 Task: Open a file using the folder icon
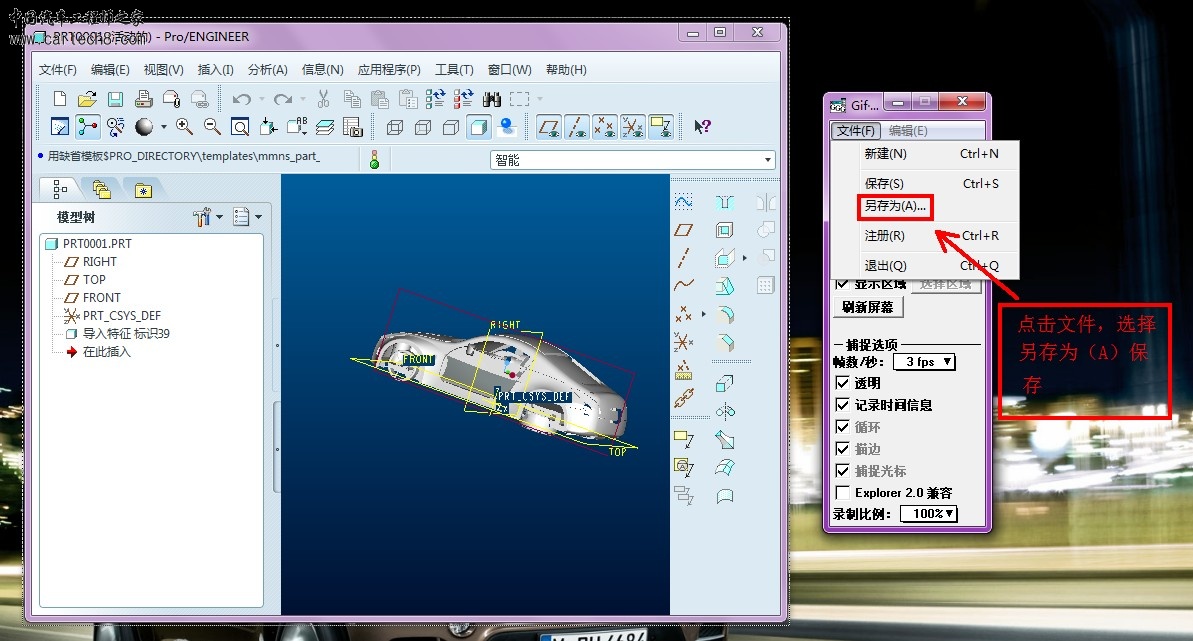point(87,99)
